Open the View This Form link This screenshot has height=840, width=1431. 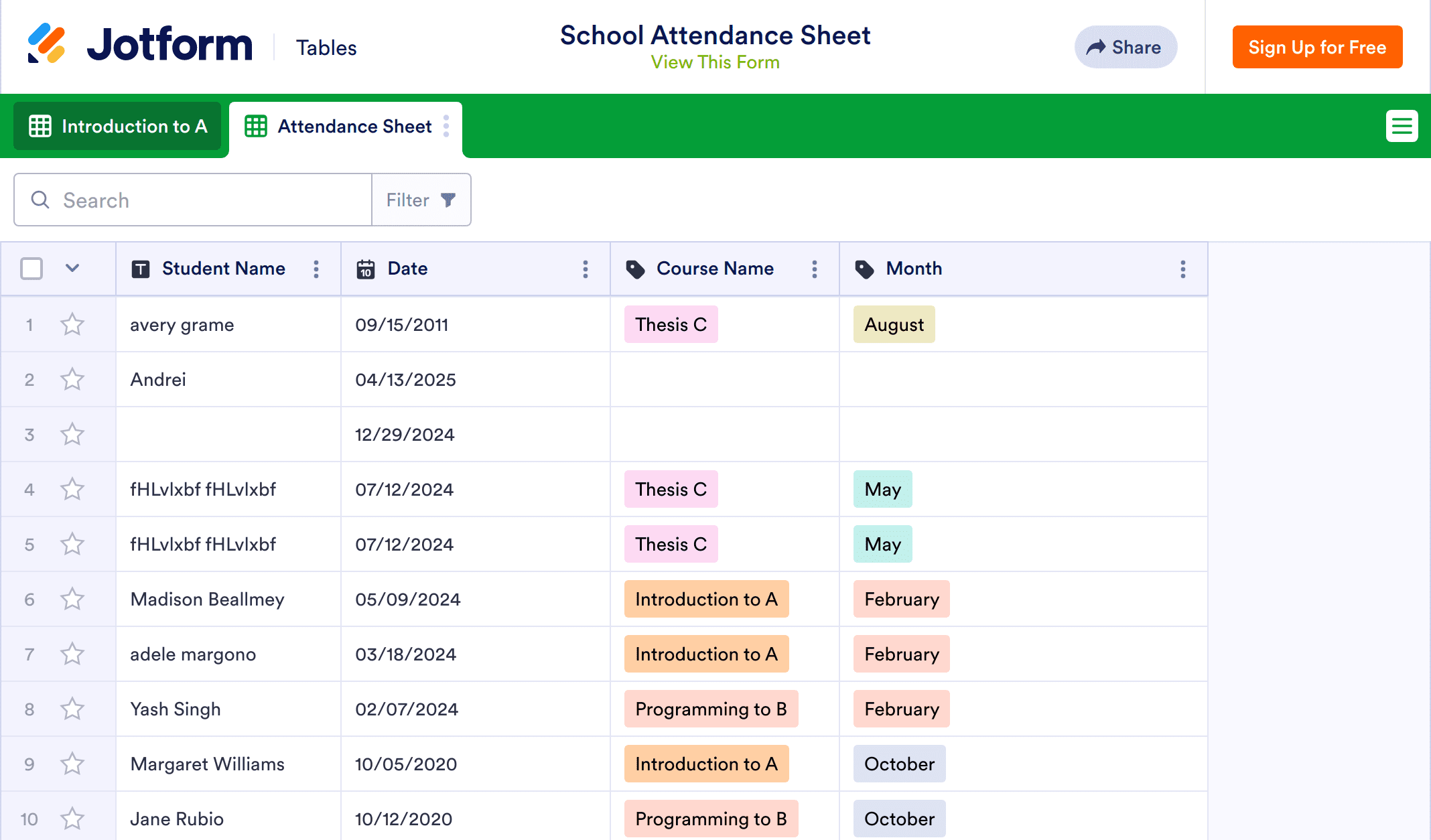point(715,62)
